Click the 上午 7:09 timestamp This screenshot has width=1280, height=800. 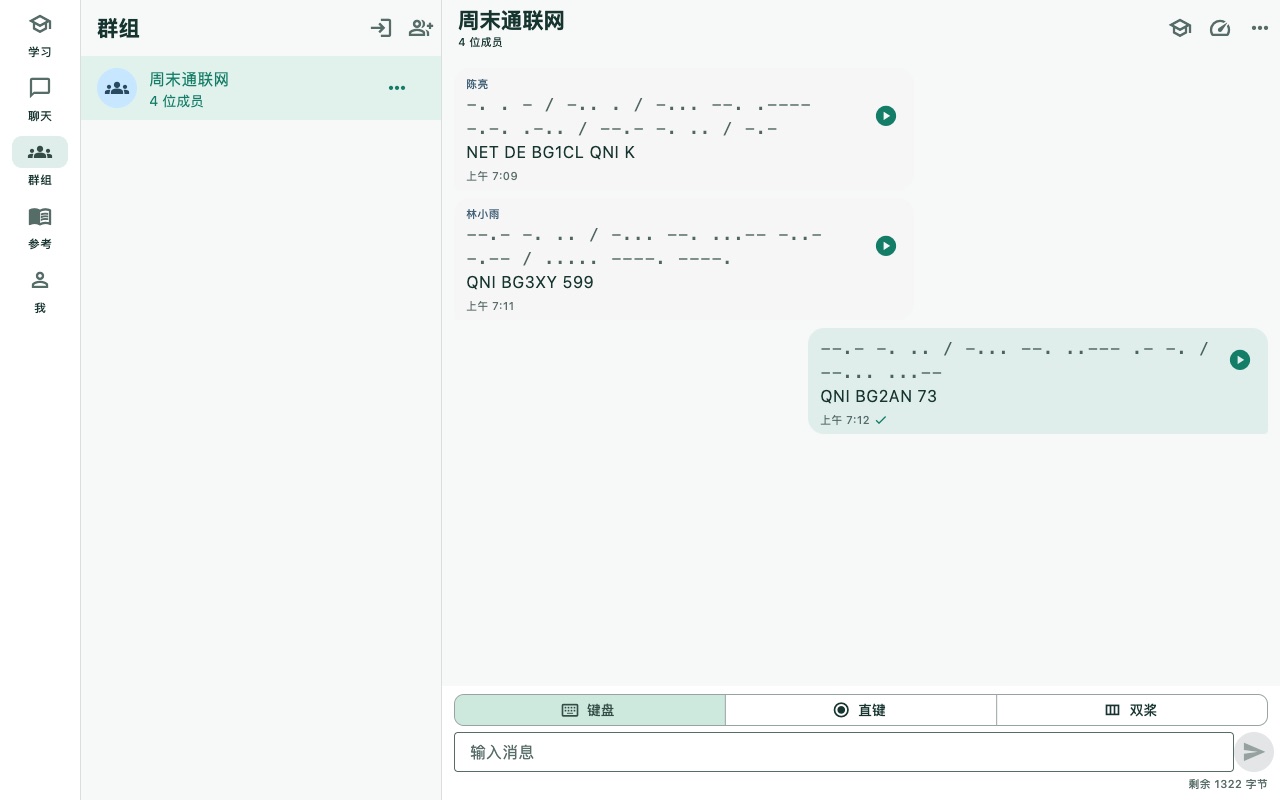492,176
